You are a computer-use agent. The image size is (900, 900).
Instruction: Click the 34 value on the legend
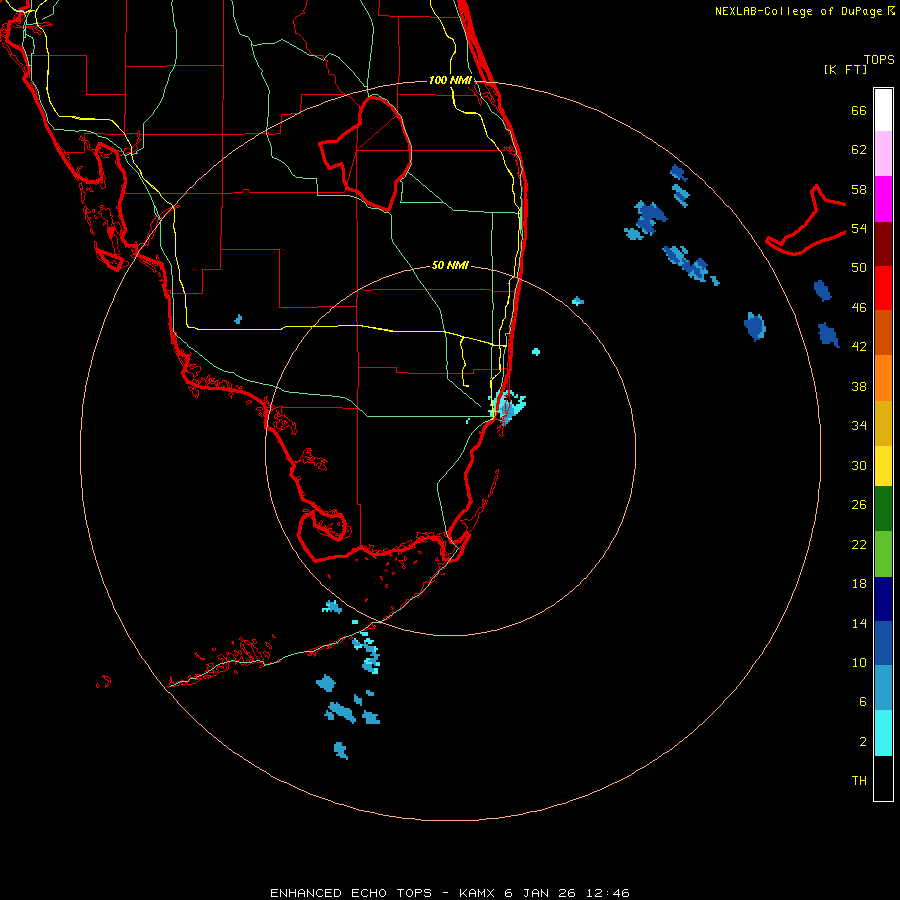coord(859,426)
